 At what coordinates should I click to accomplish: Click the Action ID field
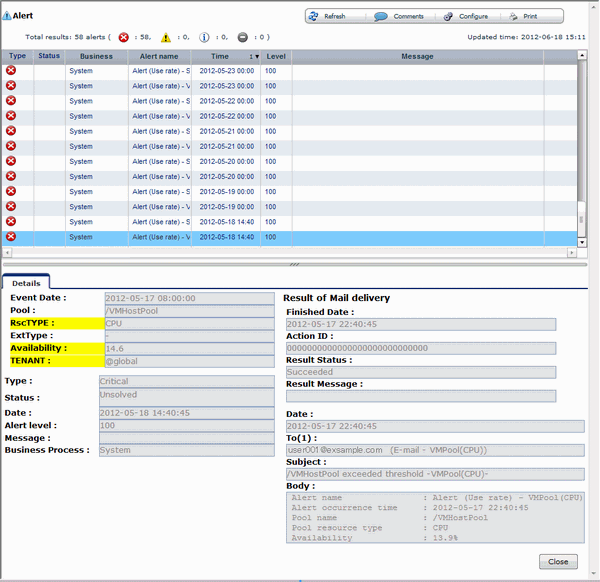pyautogui.click(x=421, y=348)
